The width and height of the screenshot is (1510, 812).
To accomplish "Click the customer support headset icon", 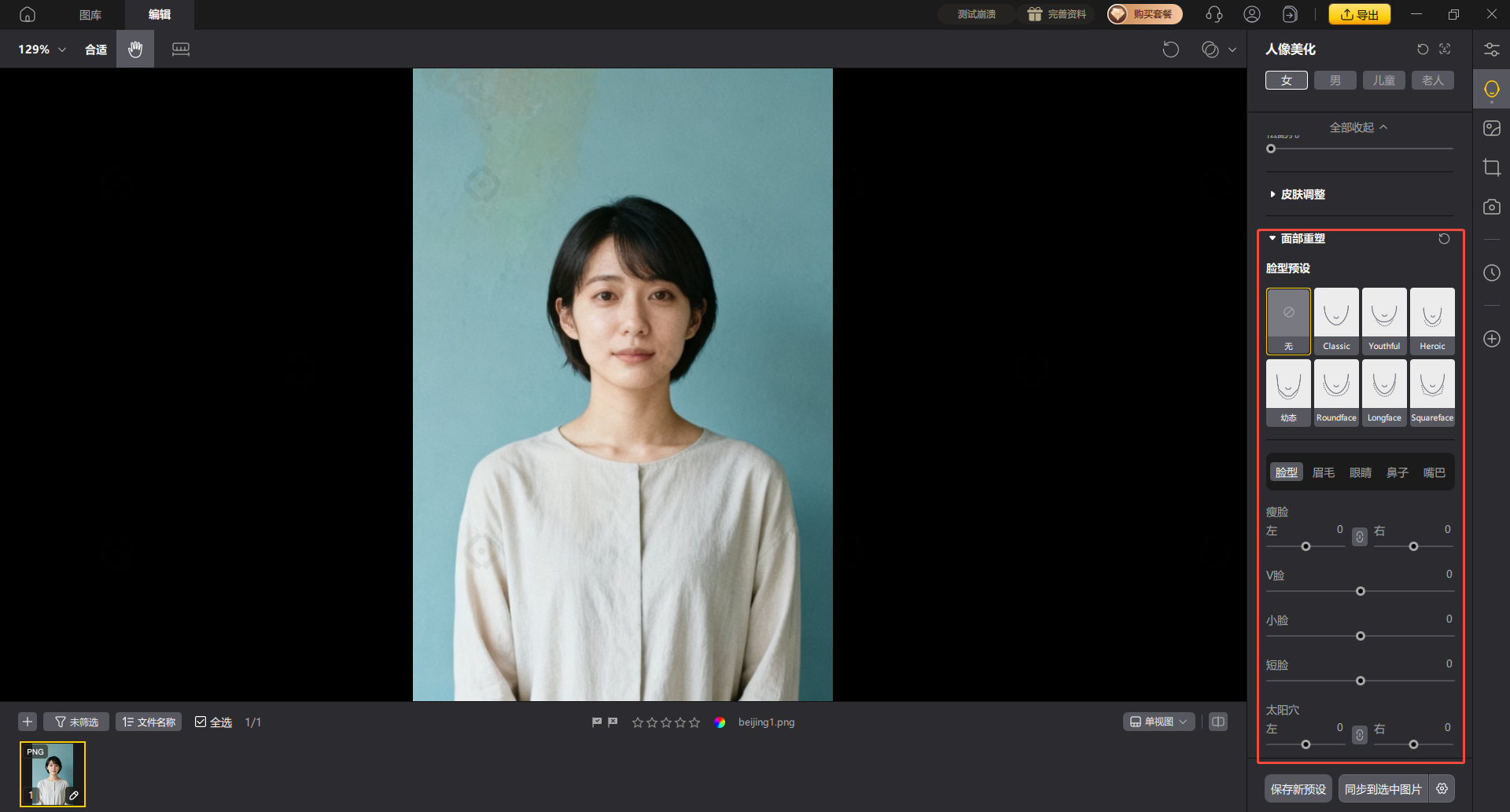I will (1214, 14).
